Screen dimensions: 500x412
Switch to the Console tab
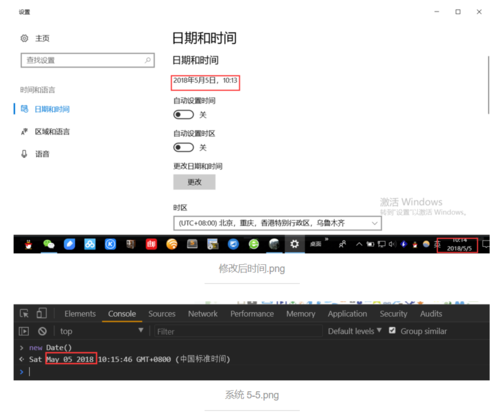[x=122, y=314]
